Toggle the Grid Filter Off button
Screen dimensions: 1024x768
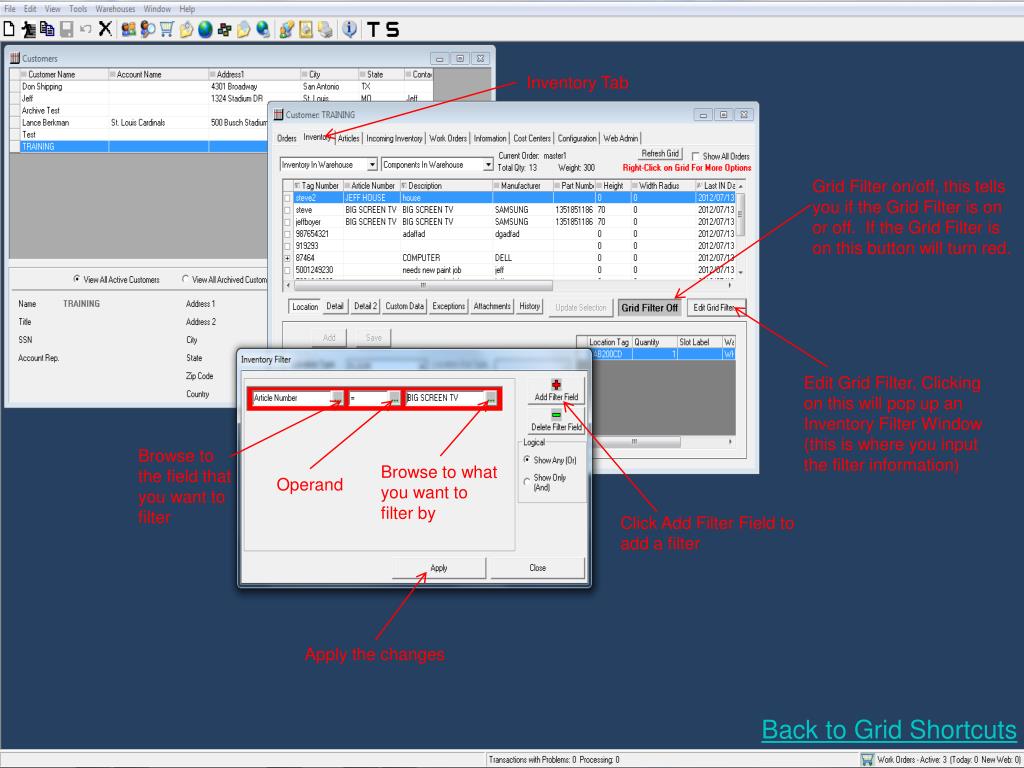tap(649, 308)
